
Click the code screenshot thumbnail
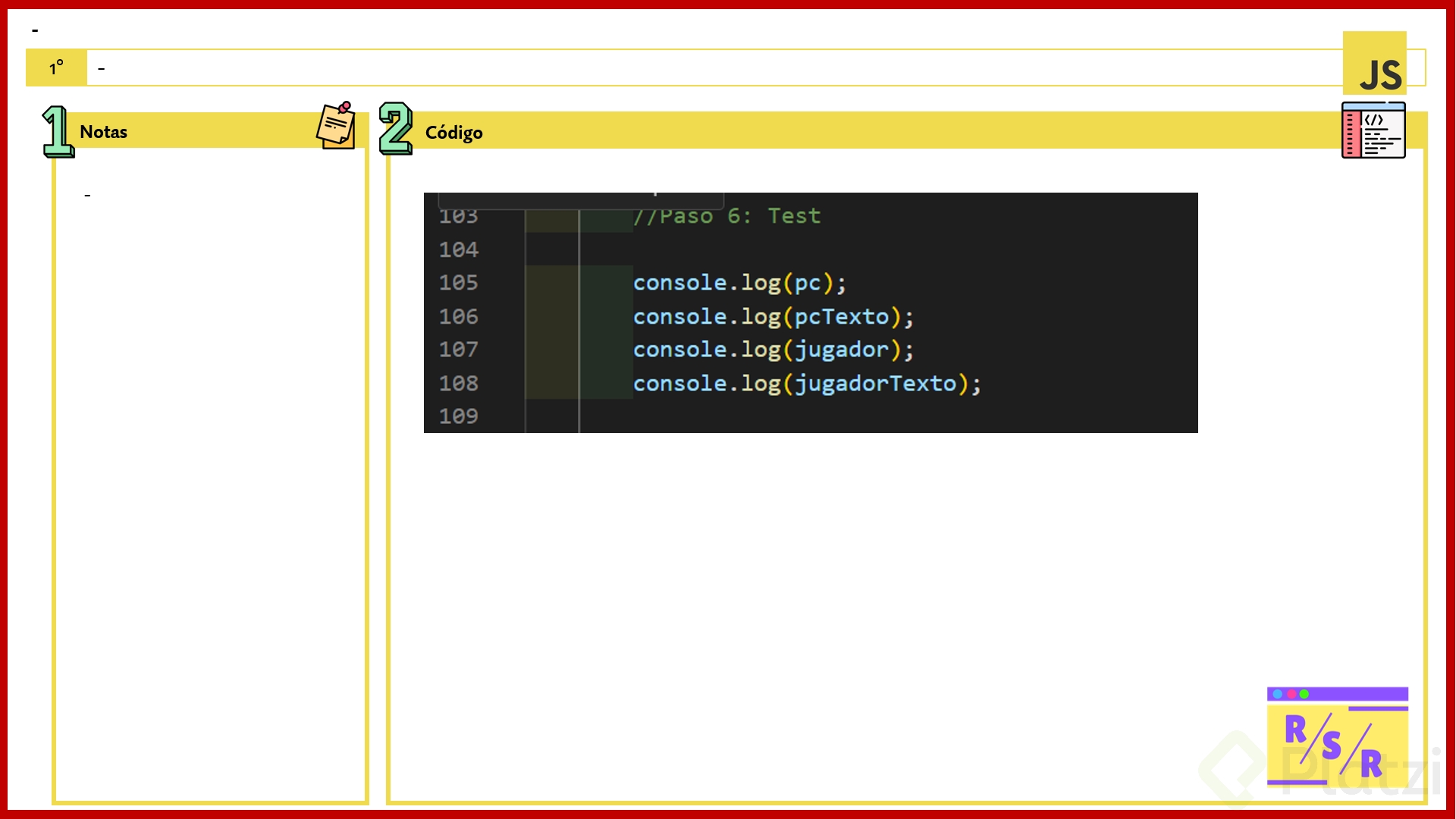811,312
